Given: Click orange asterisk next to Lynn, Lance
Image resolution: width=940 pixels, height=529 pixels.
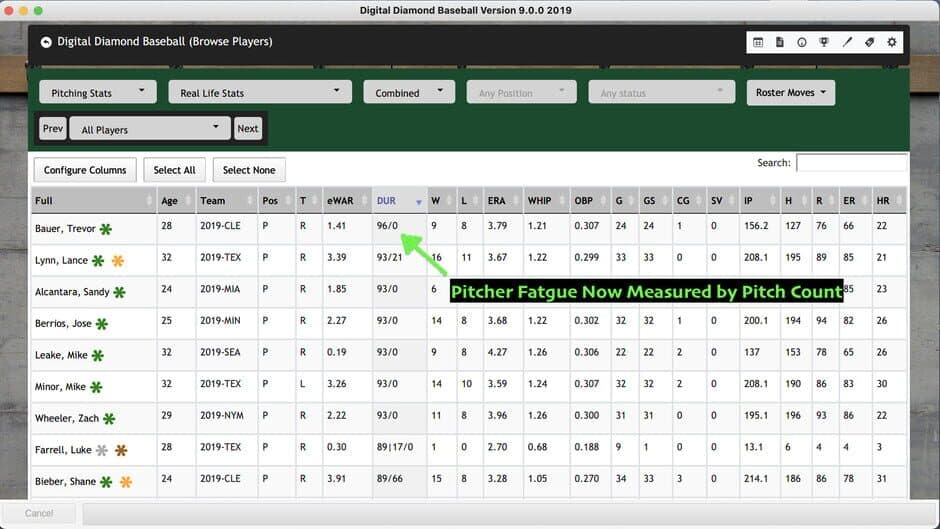Looking at the screenshot, I should pyautogui.click(x=118, y=260).
